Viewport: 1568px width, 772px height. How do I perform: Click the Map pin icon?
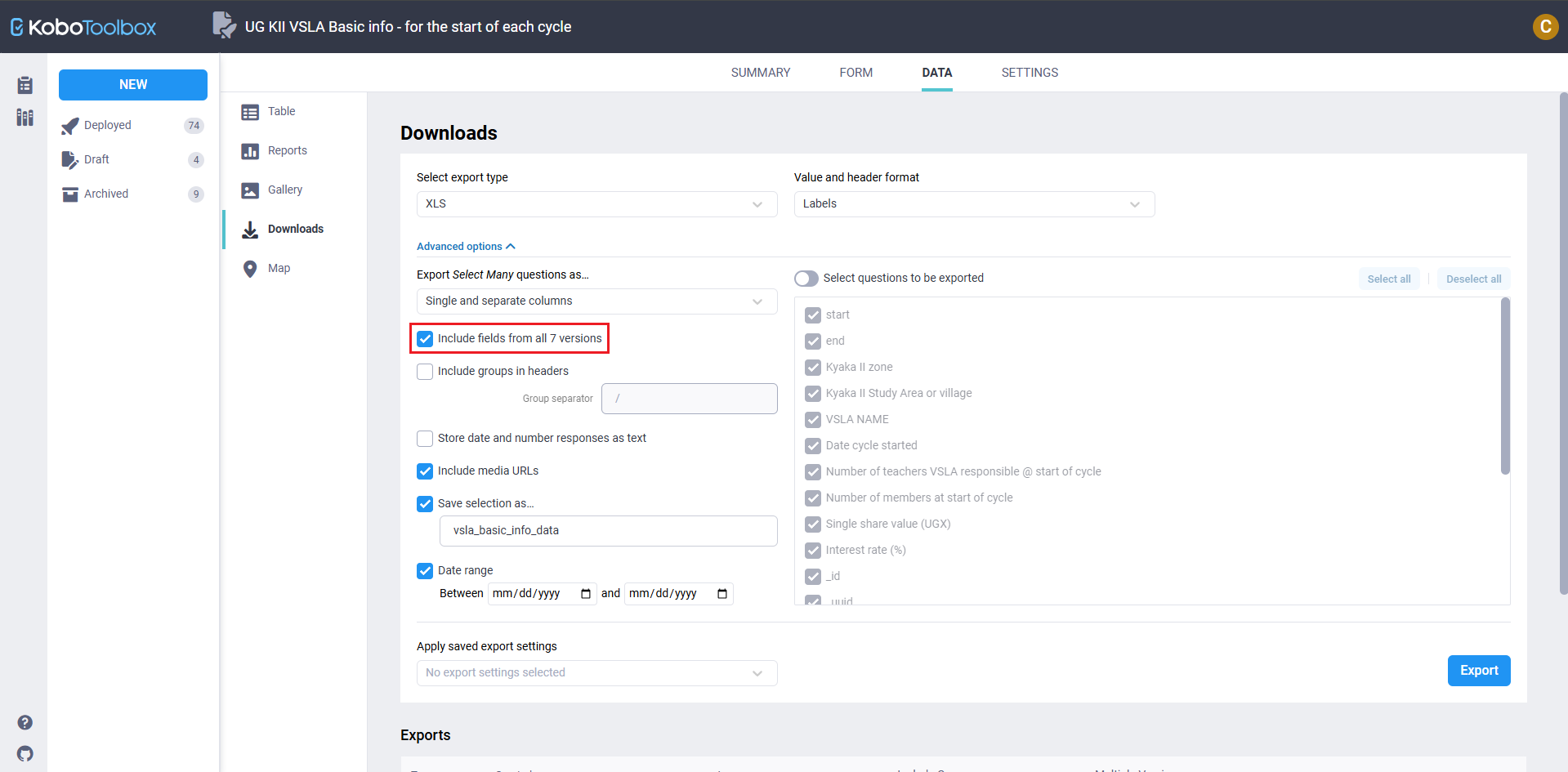point(250,269)
